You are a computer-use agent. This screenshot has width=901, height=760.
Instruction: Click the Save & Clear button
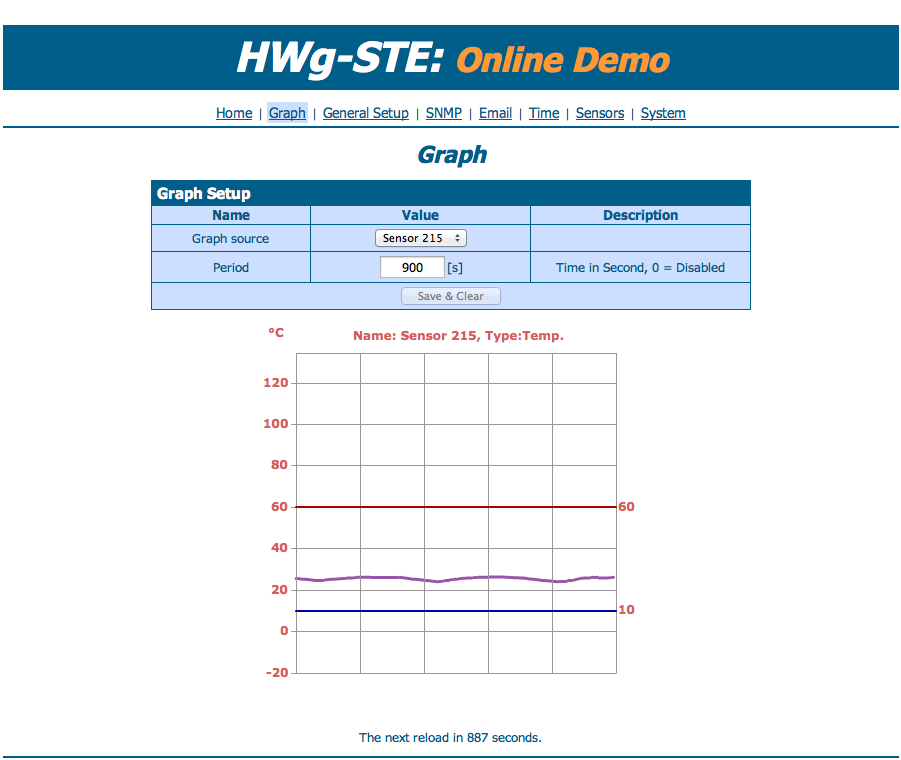coord(450,296)
